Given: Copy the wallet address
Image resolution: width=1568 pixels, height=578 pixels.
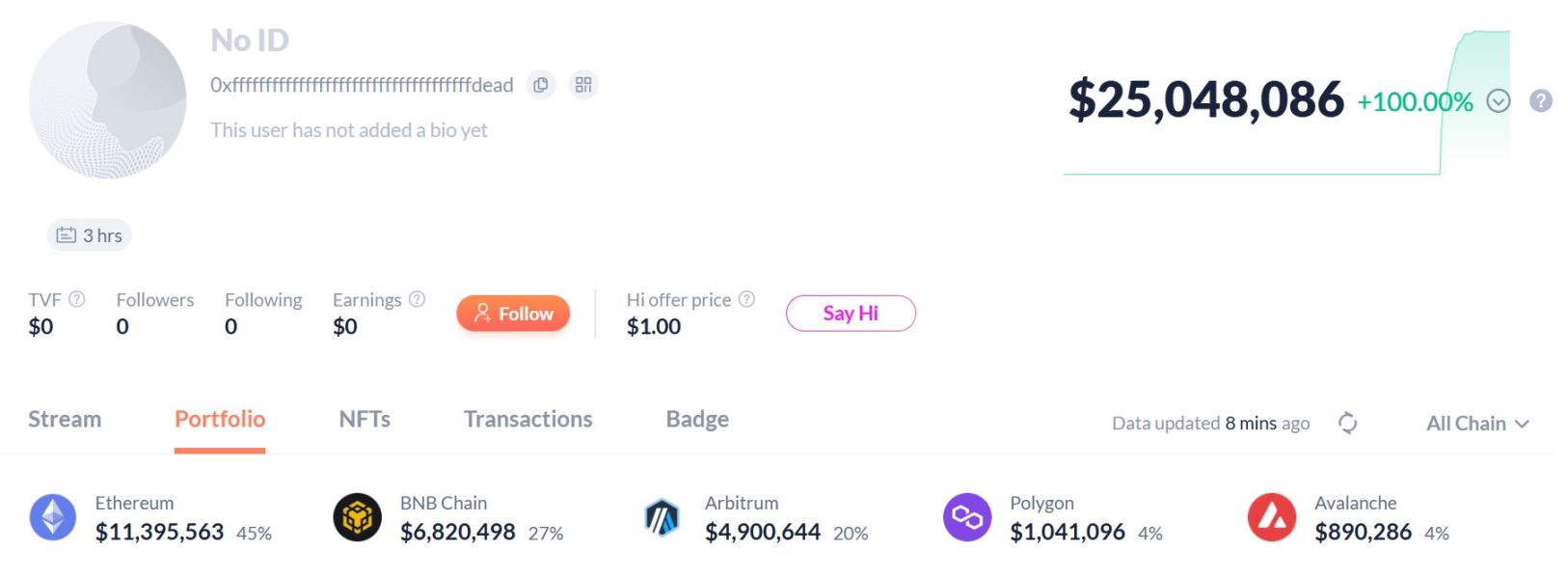Looking at the screenshot, I should coord(541,85).
